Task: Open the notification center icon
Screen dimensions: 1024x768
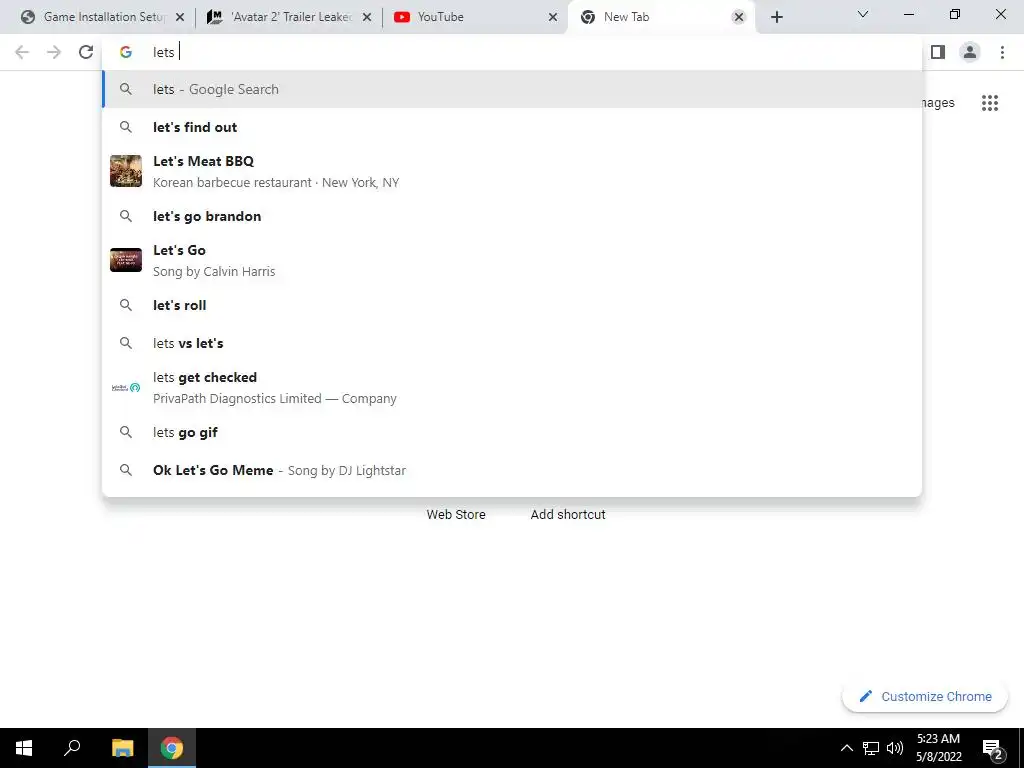Action: tap(993, 749)
